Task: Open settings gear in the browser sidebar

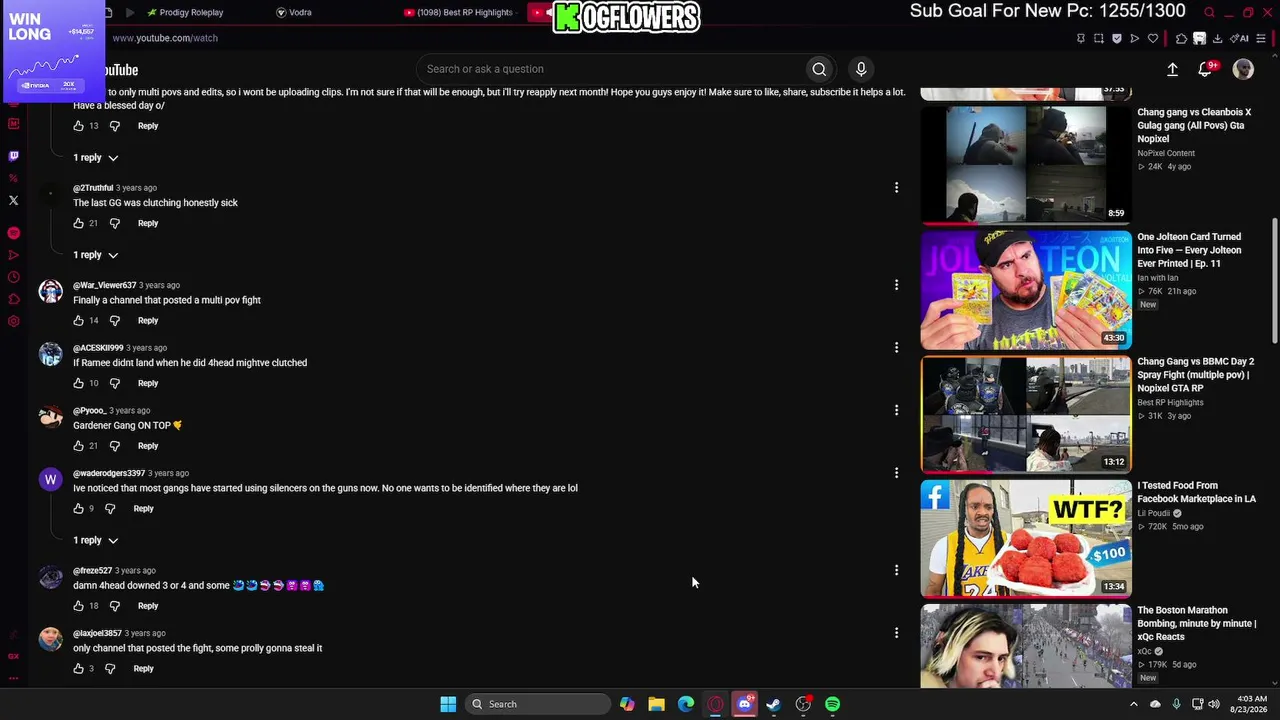Action: 13,321
